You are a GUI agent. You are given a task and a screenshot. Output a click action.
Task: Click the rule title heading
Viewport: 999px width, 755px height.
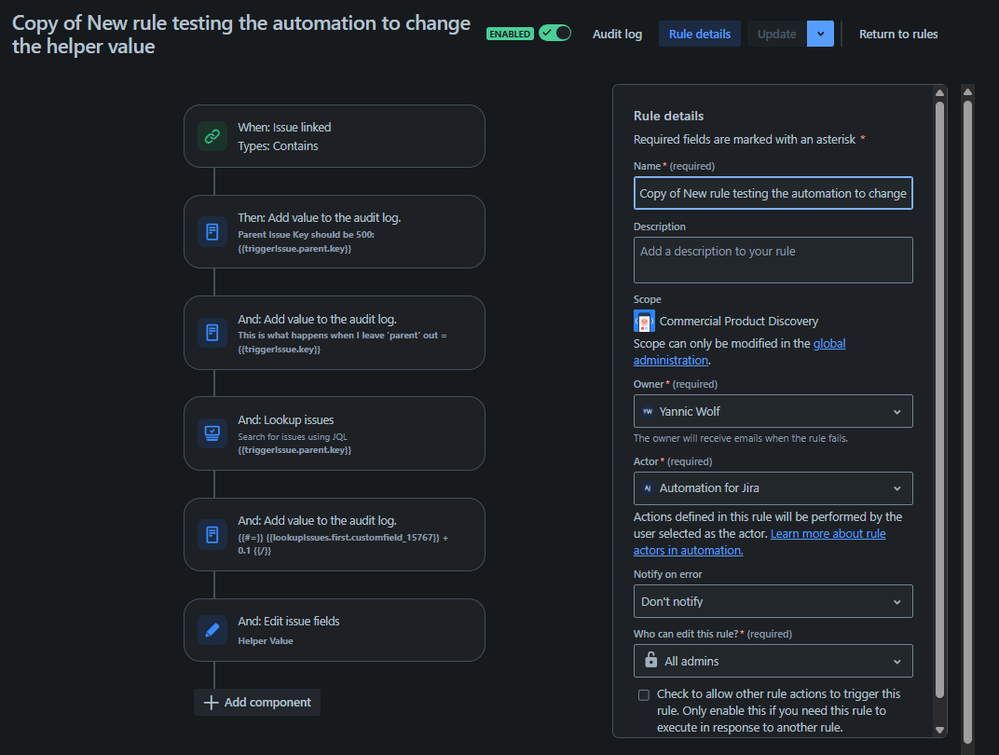(241, 34)
